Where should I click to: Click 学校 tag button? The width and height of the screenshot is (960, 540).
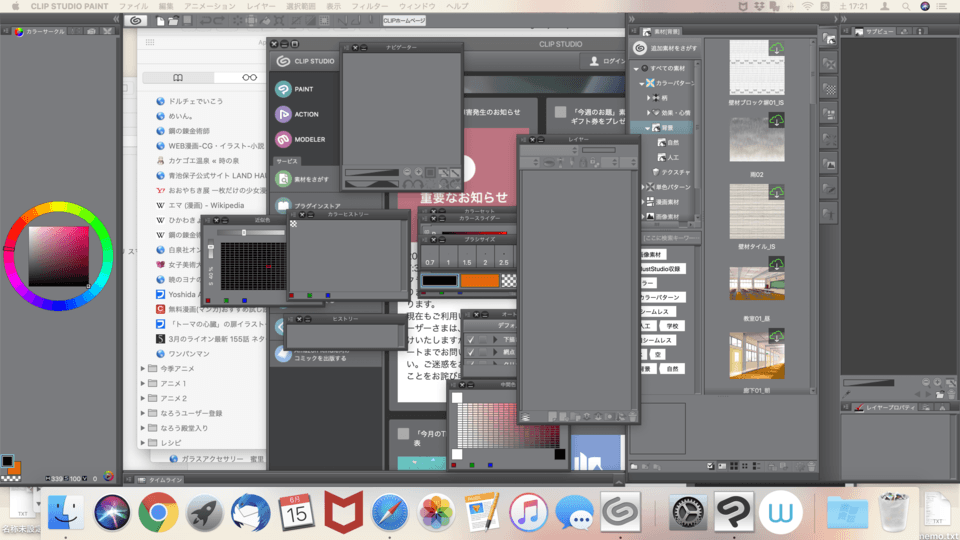672,326
